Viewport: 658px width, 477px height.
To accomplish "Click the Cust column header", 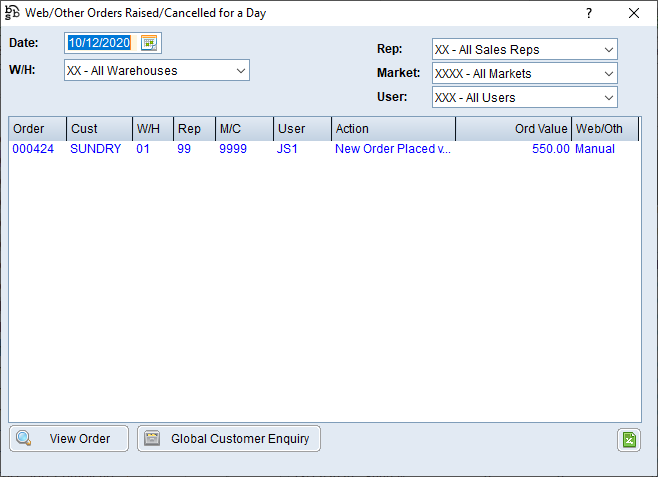I will point(99,129).
